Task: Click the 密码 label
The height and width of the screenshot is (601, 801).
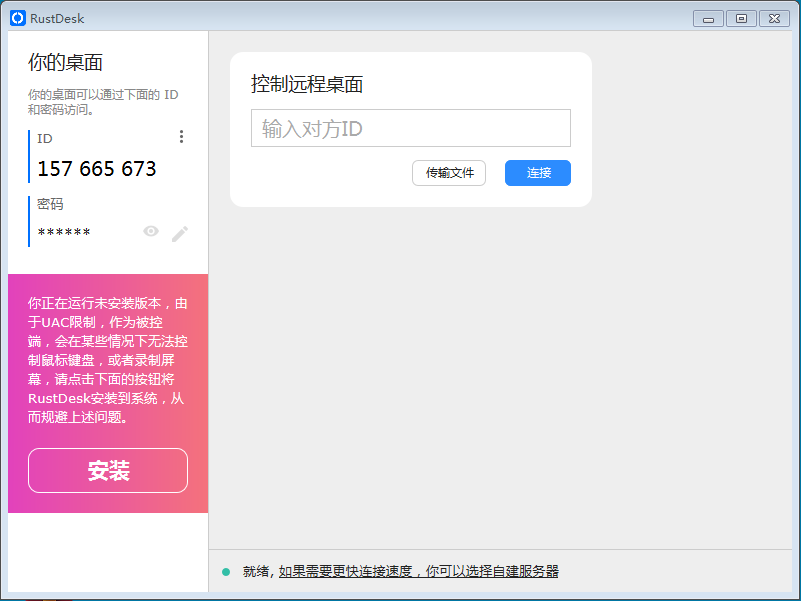Action: point(50,204)
